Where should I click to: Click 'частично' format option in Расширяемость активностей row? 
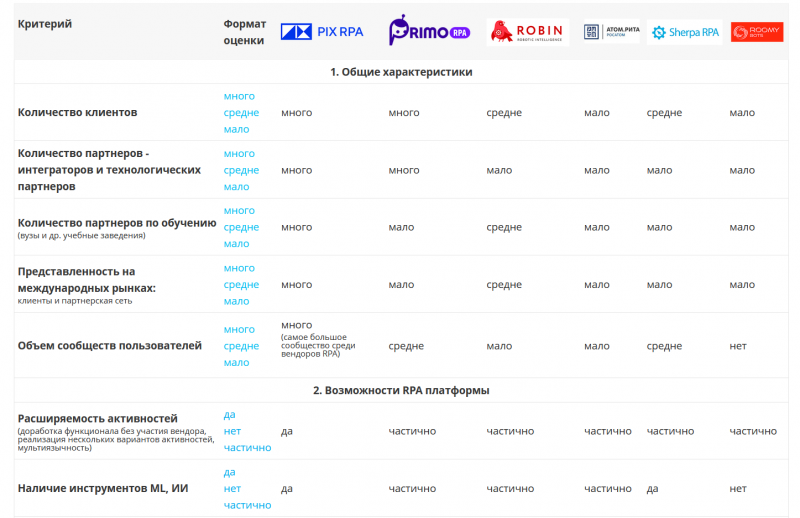(x=247, y=448)
